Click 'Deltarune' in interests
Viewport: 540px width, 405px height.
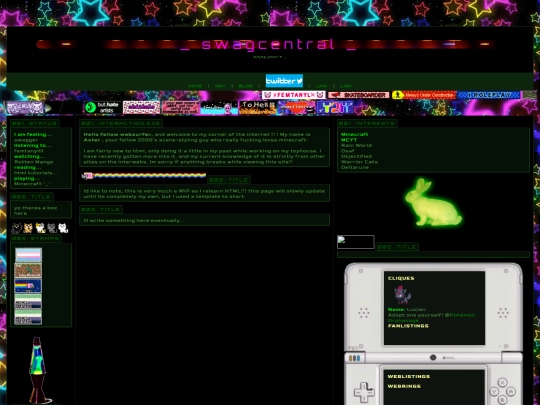coord(355,167)
